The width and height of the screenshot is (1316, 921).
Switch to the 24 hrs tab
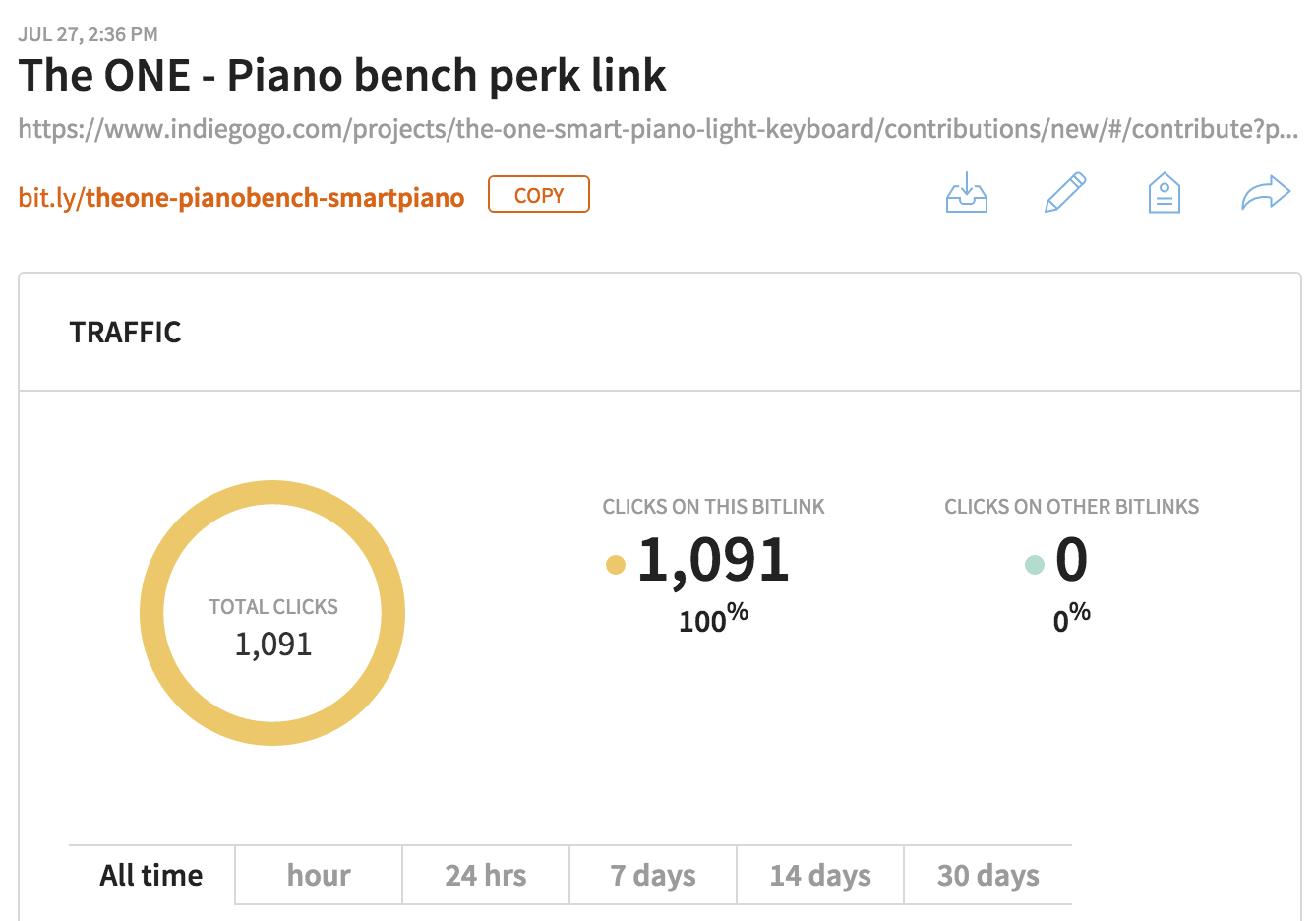pos(486,875)
